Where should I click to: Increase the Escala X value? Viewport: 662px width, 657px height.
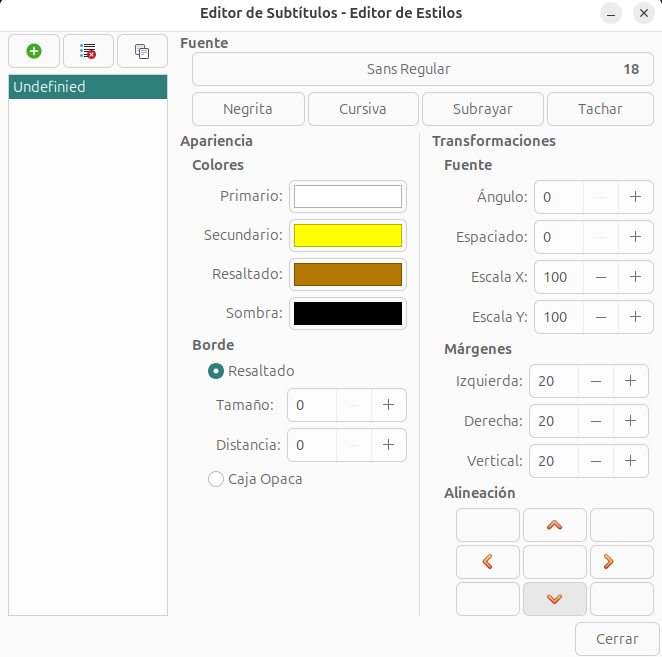tap(635, 277)
